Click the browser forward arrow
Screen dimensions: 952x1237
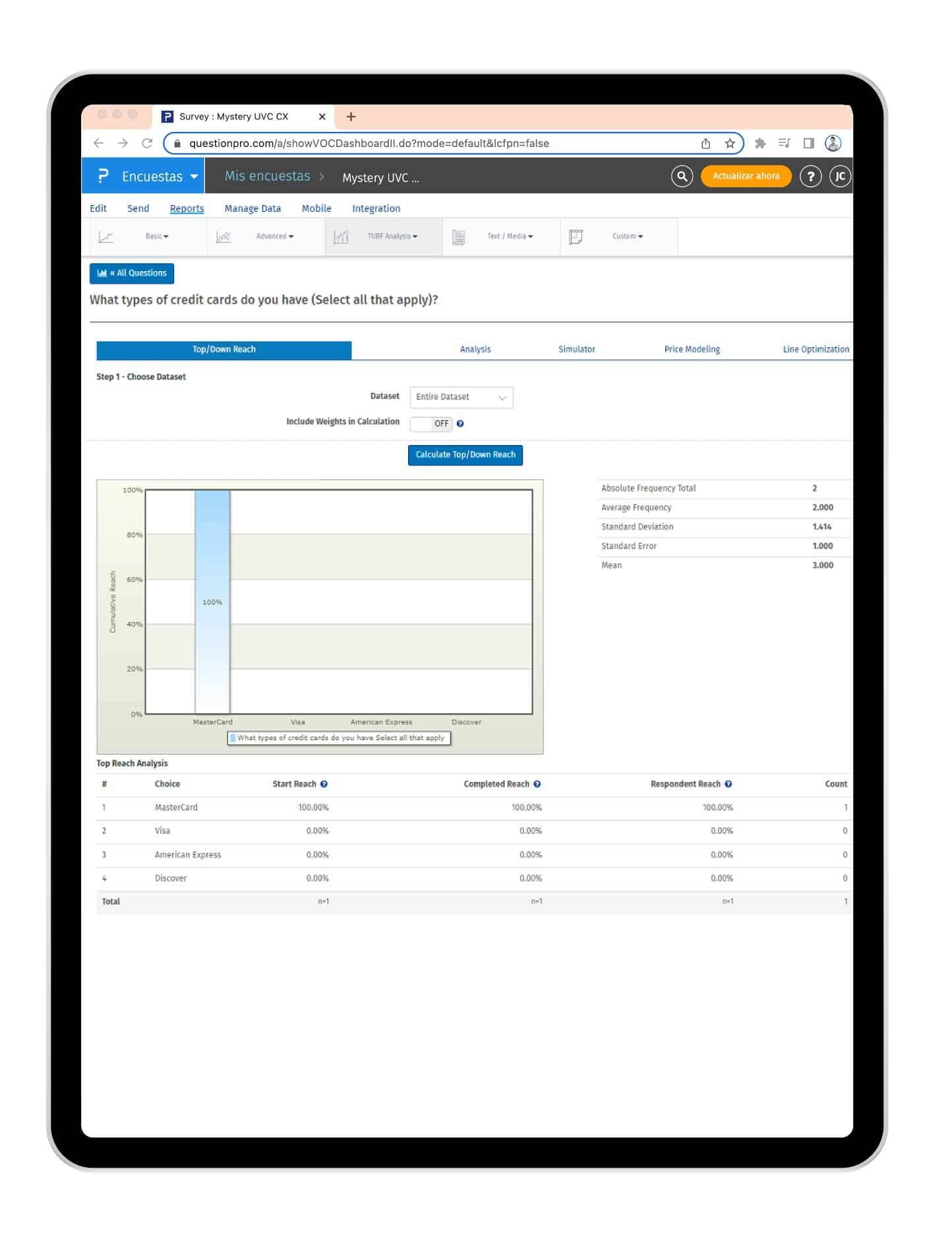[x=123, y=143]
